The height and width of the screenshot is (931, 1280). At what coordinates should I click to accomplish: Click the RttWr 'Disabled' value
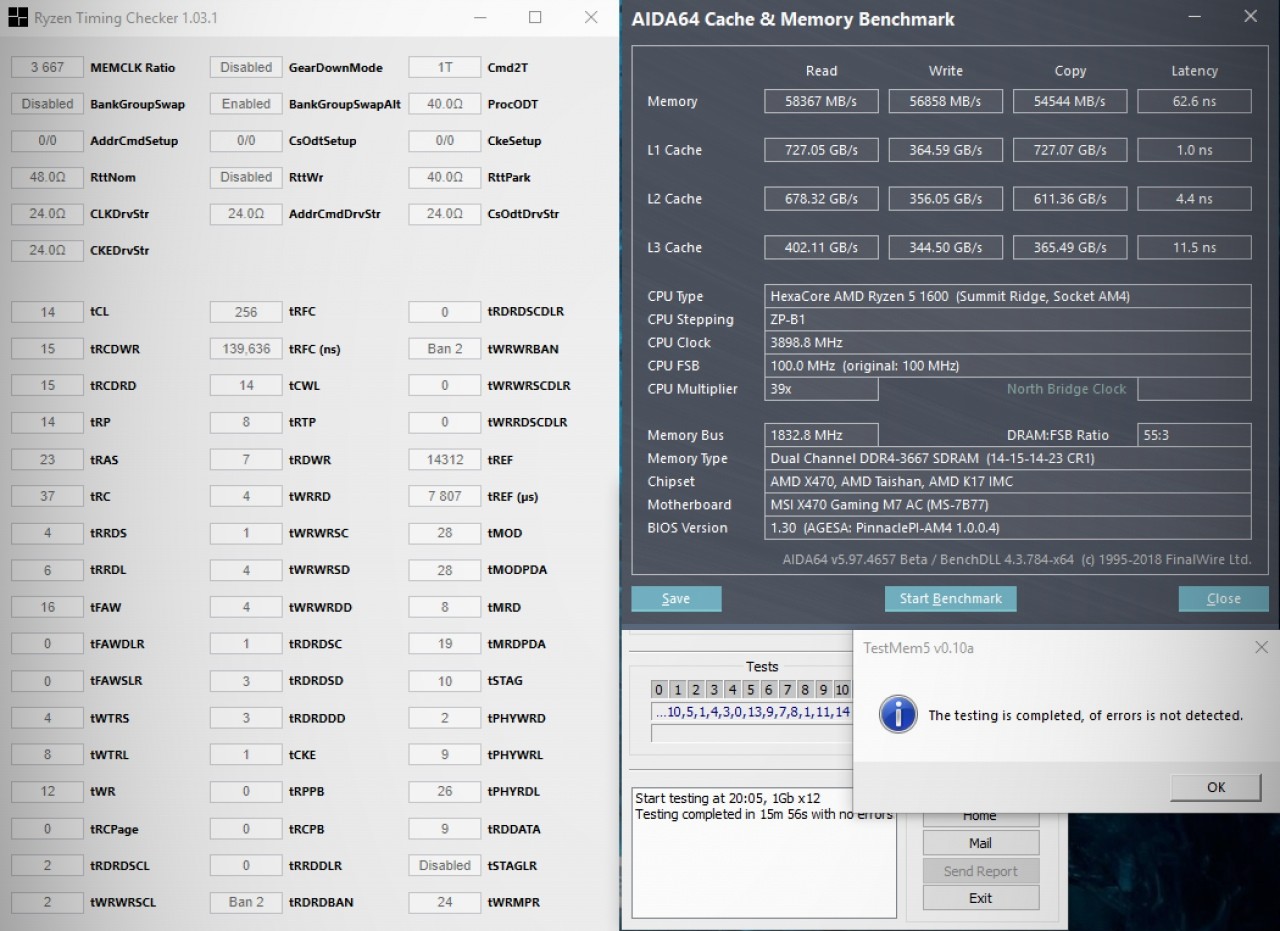tap(246, 177)
